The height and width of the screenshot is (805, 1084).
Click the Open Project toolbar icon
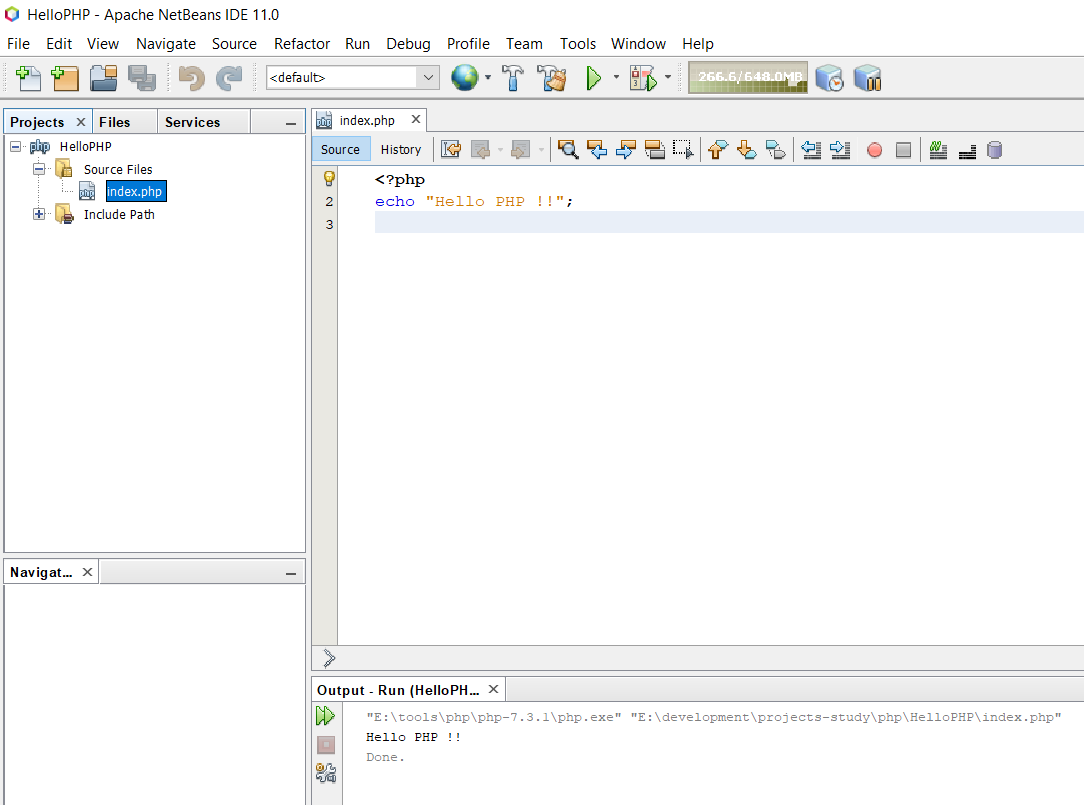tap(104, 78)
